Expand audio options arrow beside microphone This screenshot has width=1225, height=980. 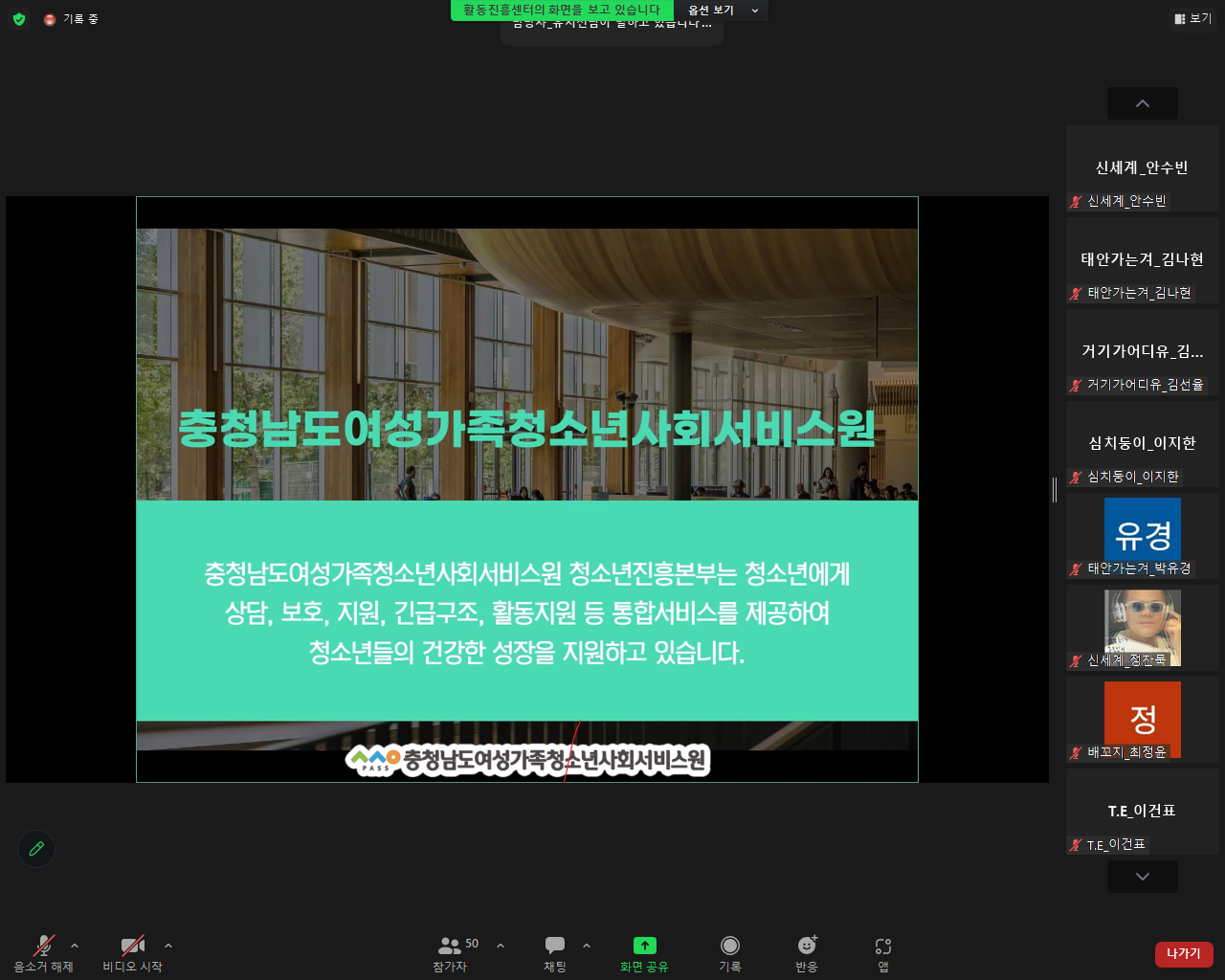[75, 946]
